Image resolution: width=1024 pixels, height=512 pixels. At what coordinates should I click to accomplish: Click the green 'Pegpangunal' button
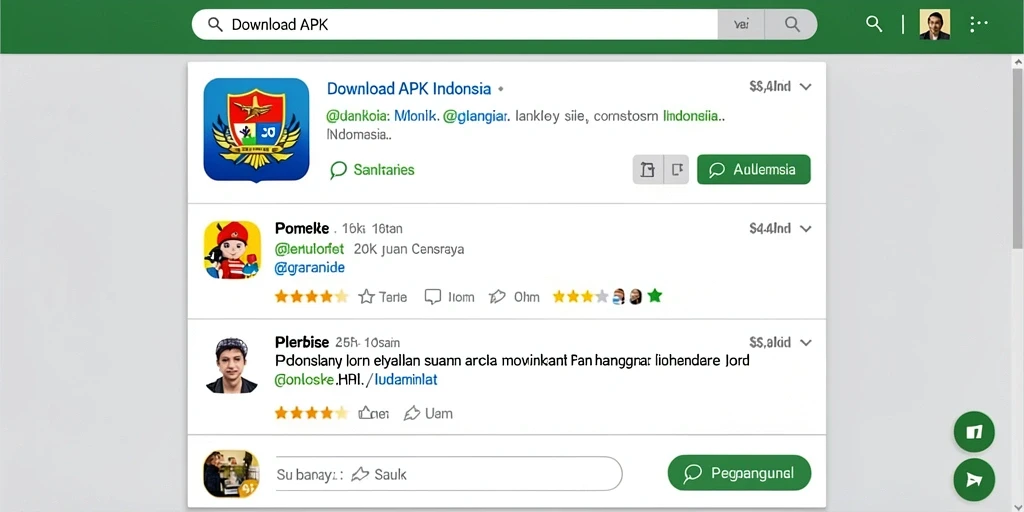click(739, 473)
